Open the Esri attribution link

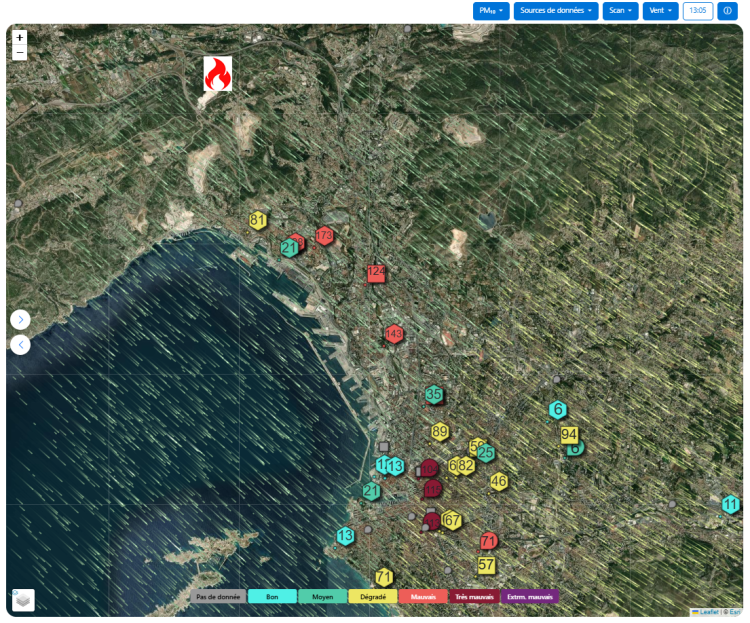pos(735,612)
